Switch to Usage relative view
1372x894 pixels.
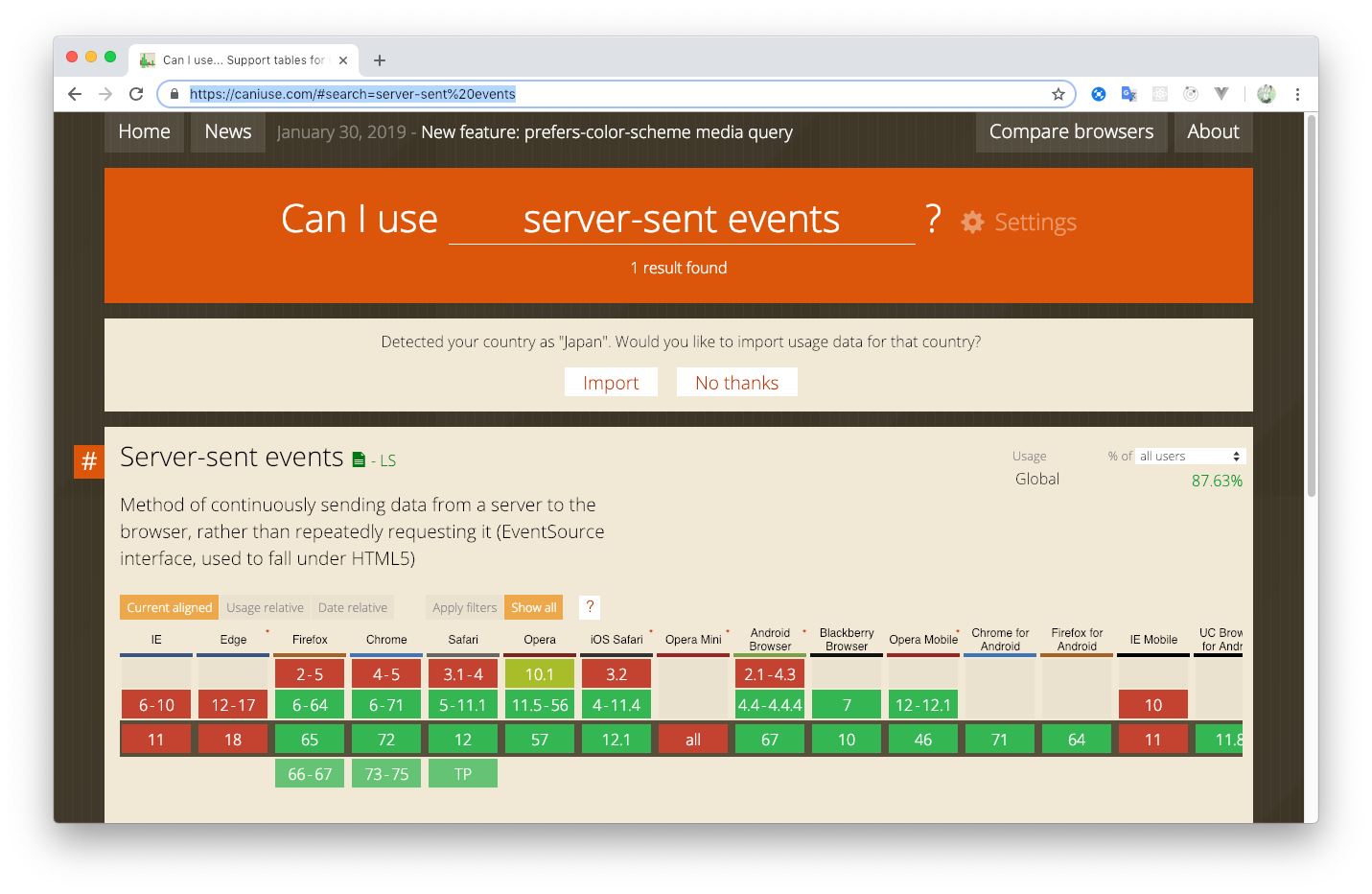click(x=265, y=607)
